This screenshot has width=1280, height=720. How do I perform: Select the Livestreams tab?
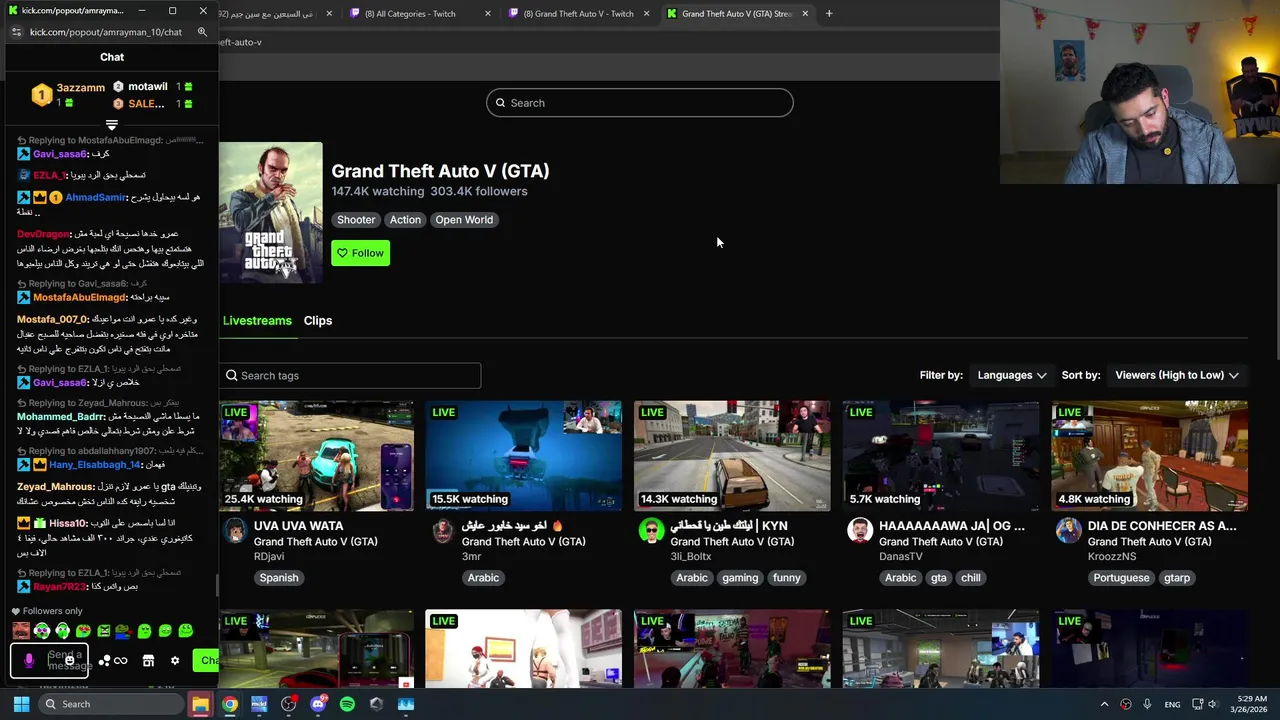[257, 321]
